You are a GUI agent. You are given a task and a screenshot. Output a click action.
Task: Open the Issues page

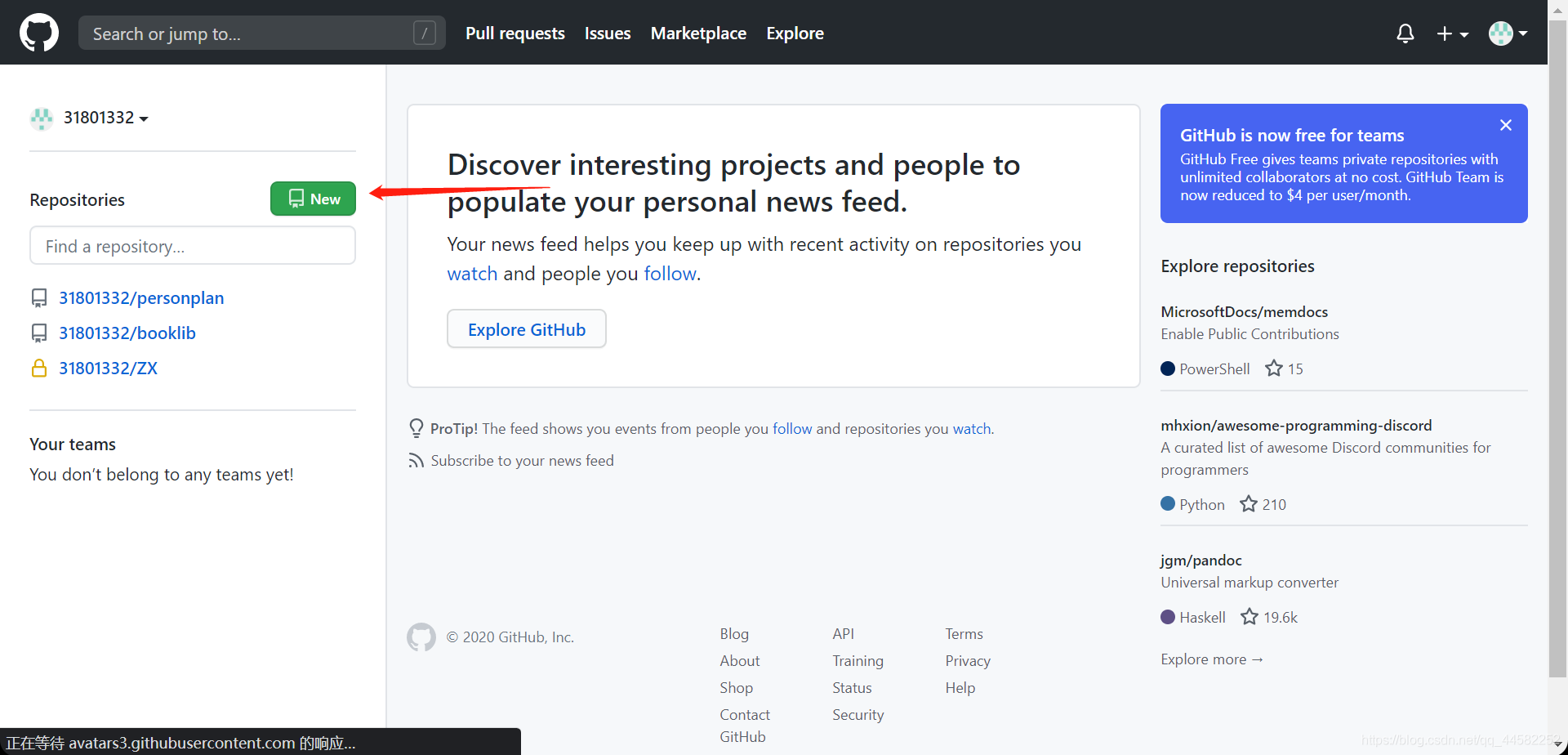click(608, 34)
